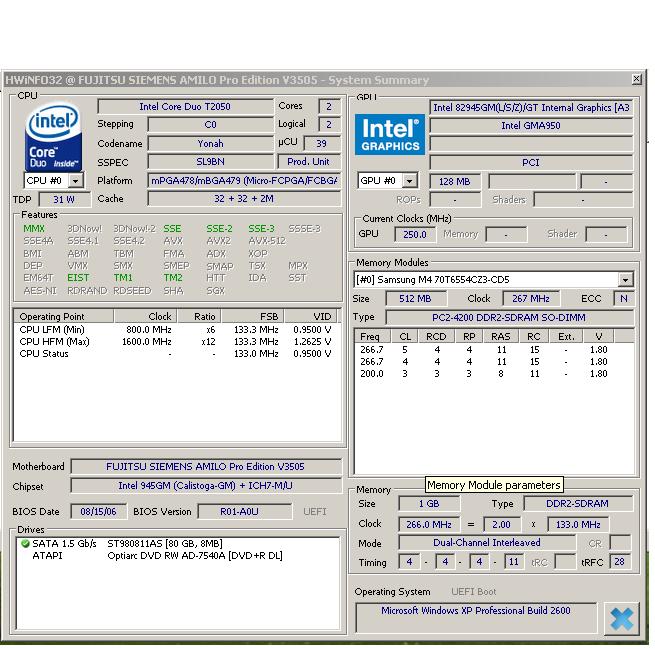Click the Stepping C0 field
This screenshot has height=649, width=655.
coord(211,124)
